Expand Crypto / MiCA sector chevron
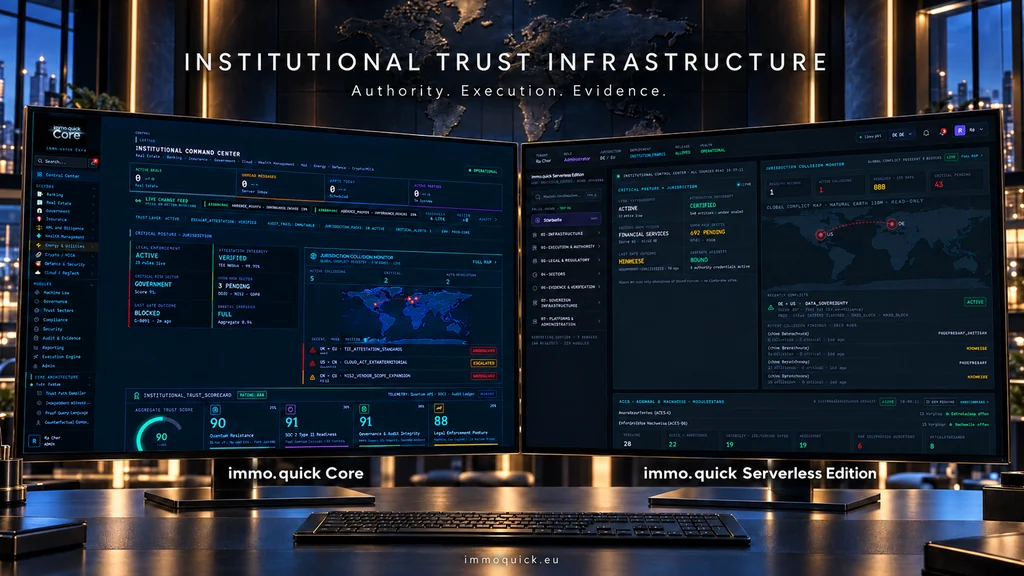This screenshot has width=1024, height=576. [93, 255]
